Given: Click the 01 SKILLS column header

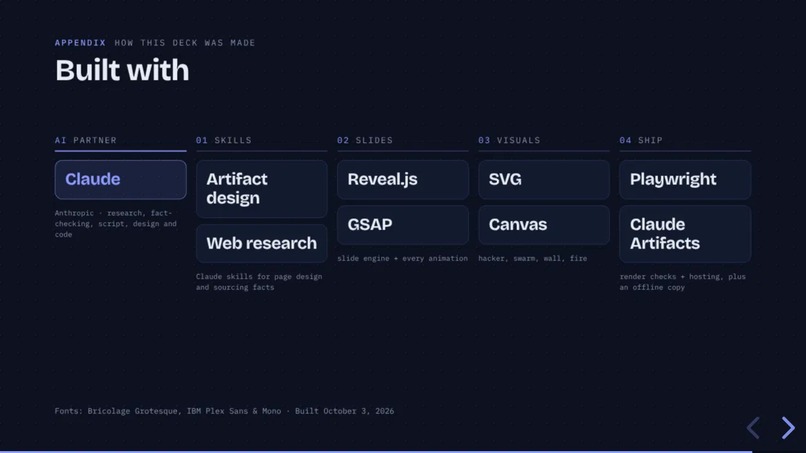Looking at the screenshot, I should coord(224,140).
